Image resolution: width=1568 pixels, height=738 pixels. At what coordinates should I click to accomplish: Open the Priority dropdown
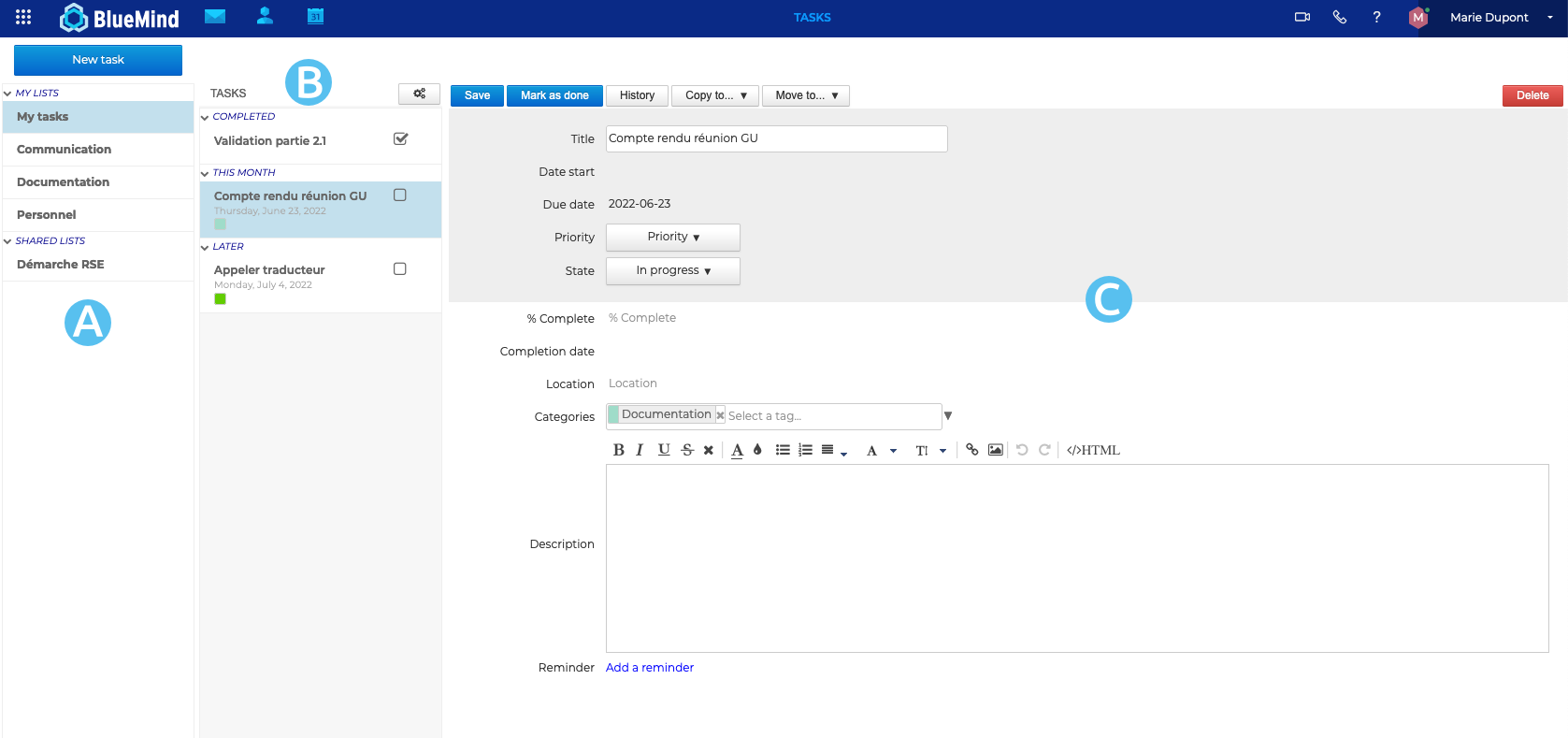672,238
